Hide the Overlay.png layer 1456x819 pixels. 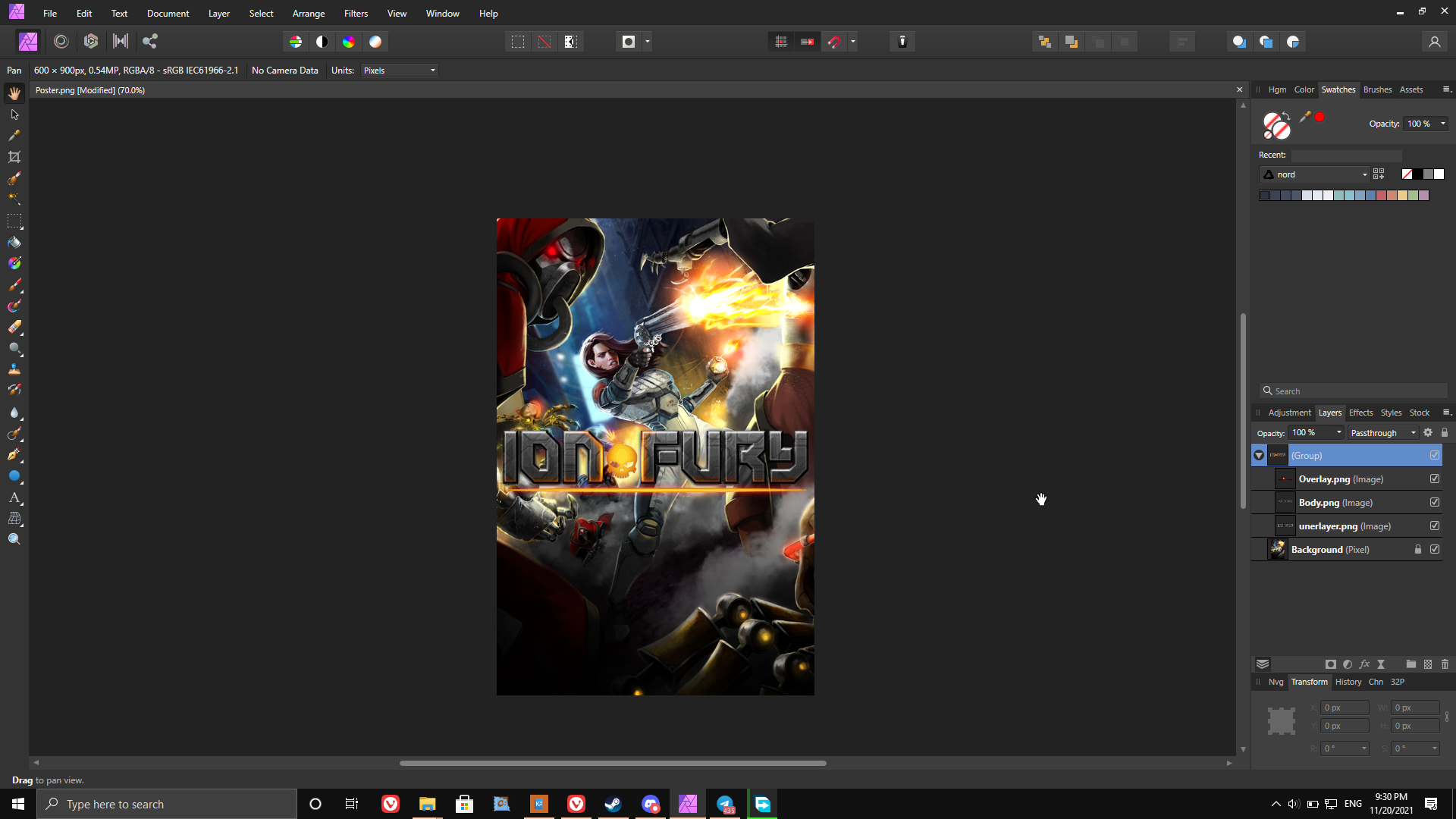pos(1435,479)
